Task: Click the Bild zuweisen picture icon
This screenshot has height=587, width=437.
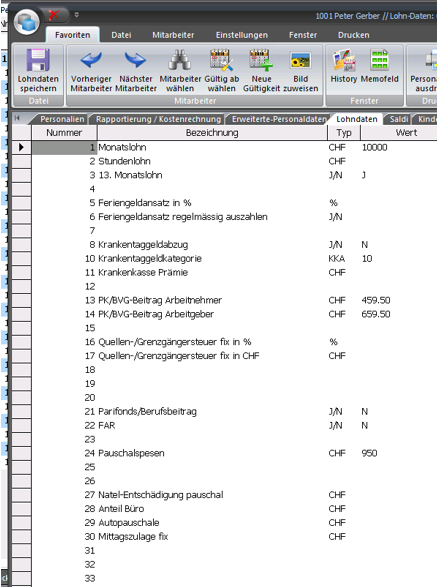Action: [x=301, y=61]
